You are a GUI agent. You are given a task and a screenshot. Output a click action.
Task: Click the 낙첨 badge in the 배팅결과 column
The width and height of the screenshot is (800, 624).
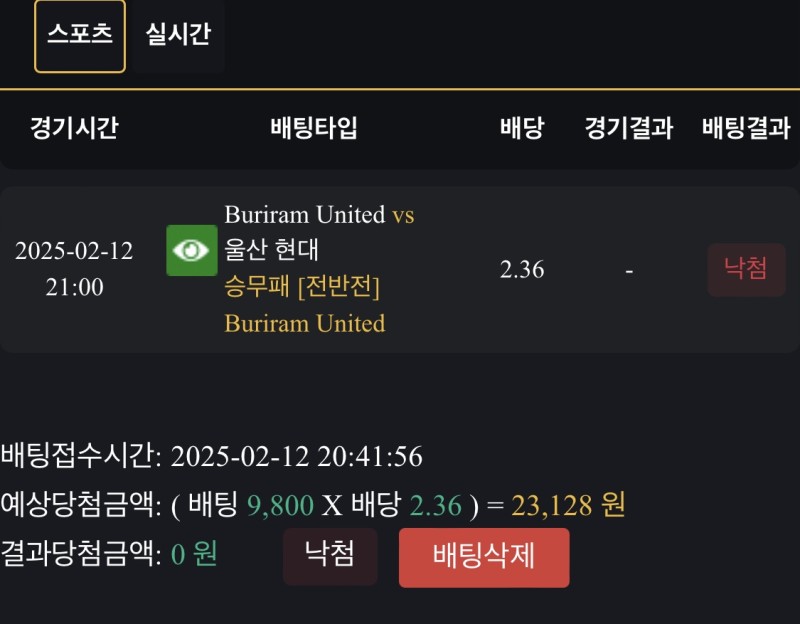pyautogui.click(x=746, y=270)
